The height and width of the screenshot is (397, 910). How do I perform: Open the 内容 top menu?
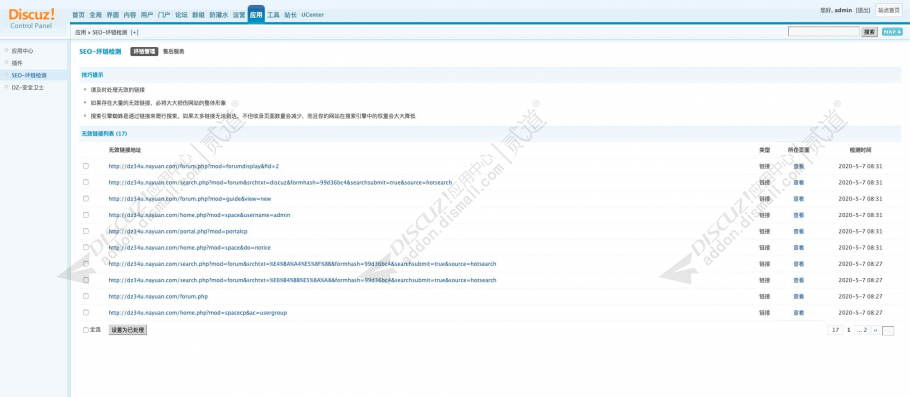[130, 15]
